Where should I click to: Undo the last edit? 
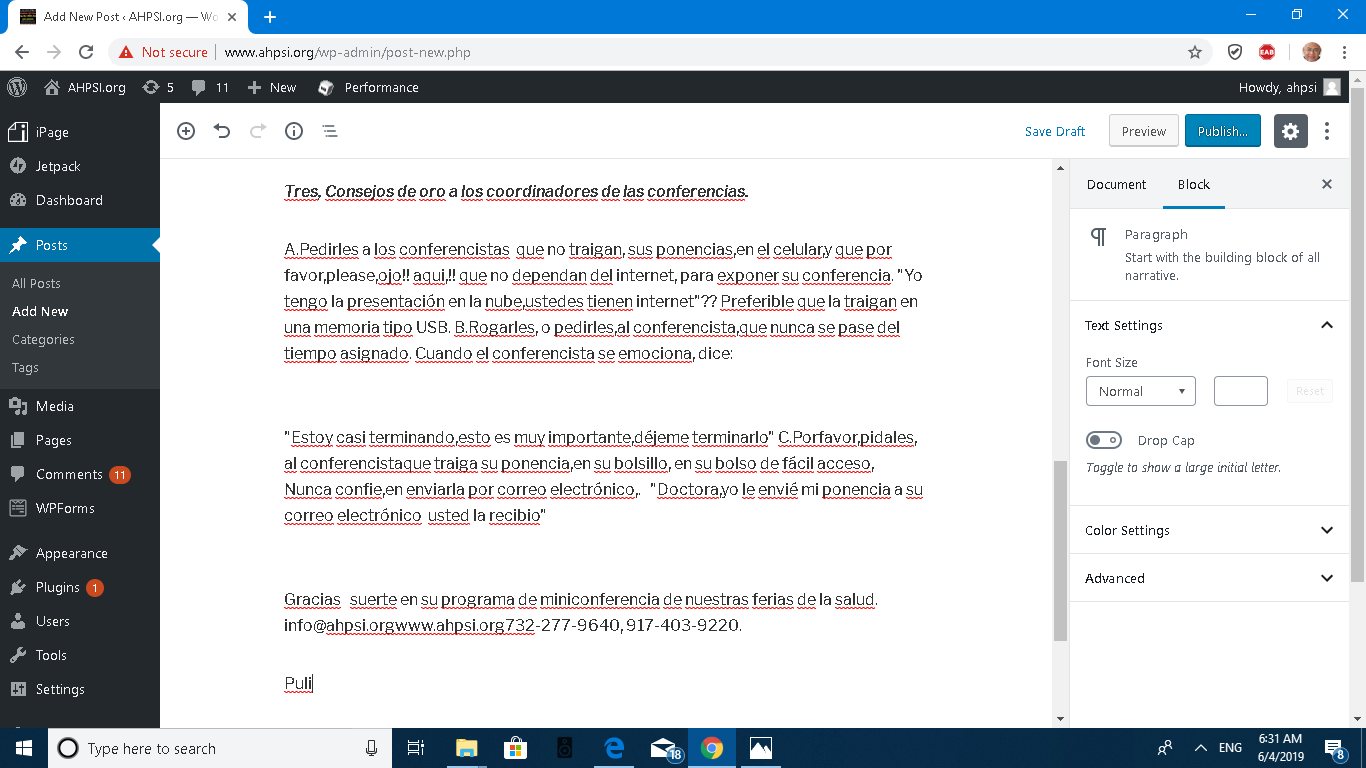pyautogui.click(x=222, y=131)
